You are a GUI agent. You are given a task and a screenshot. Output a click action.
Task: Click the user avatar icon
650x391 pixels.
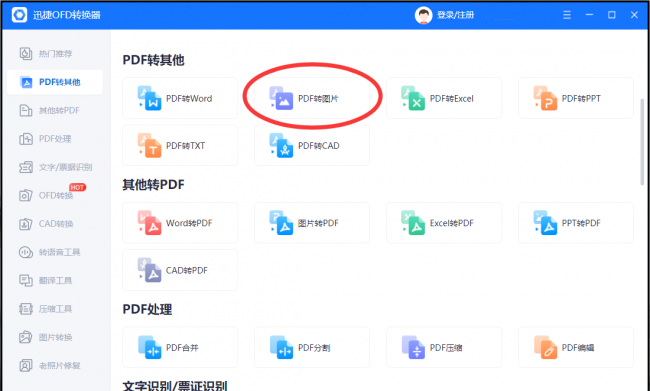[423, 15]
